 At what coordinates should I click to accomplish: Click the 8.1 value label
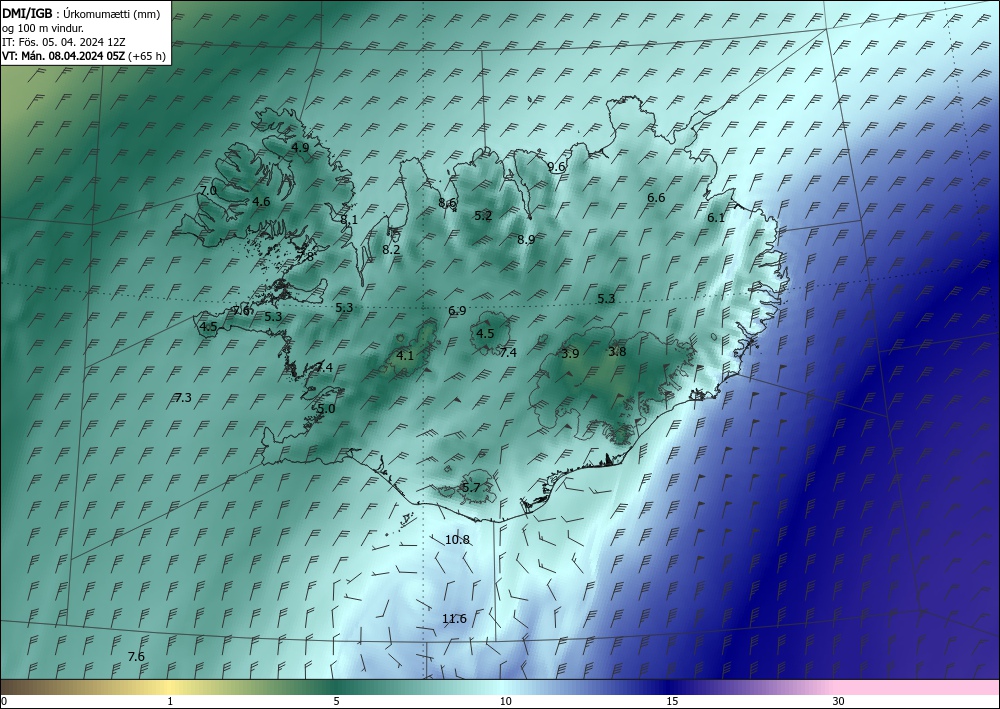pos(349,219)
